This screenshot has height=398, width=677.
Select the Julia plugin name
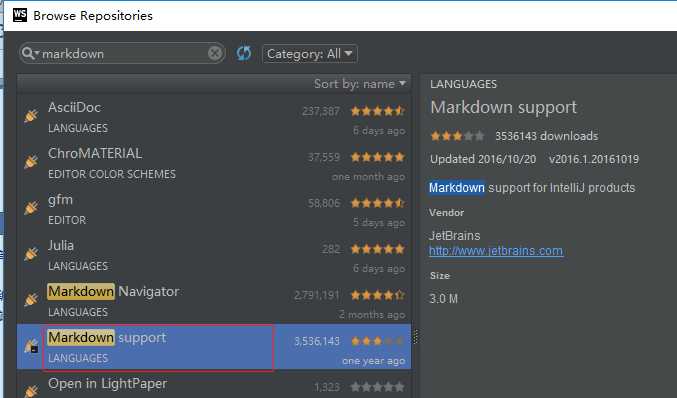[61, 245]
